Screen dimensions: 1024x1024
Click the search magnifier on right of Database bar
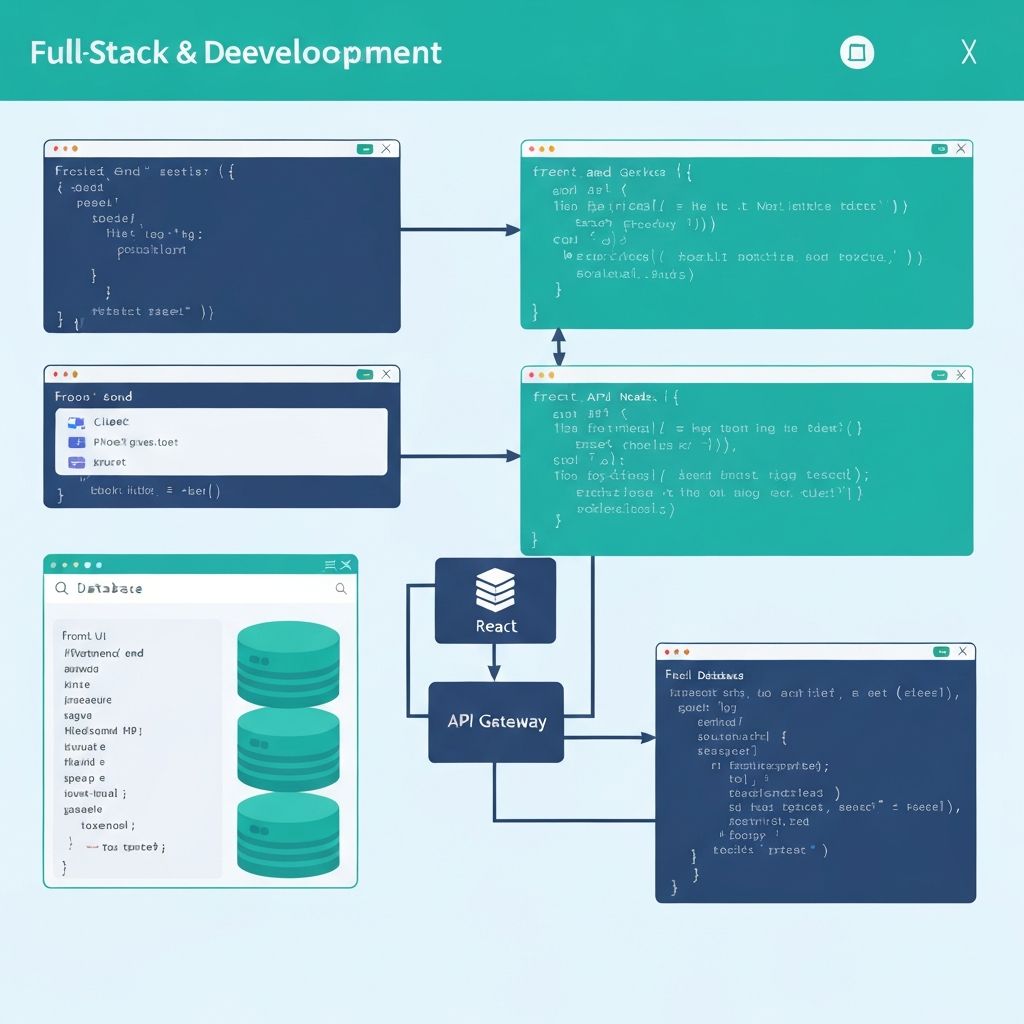tap(343, 588)
